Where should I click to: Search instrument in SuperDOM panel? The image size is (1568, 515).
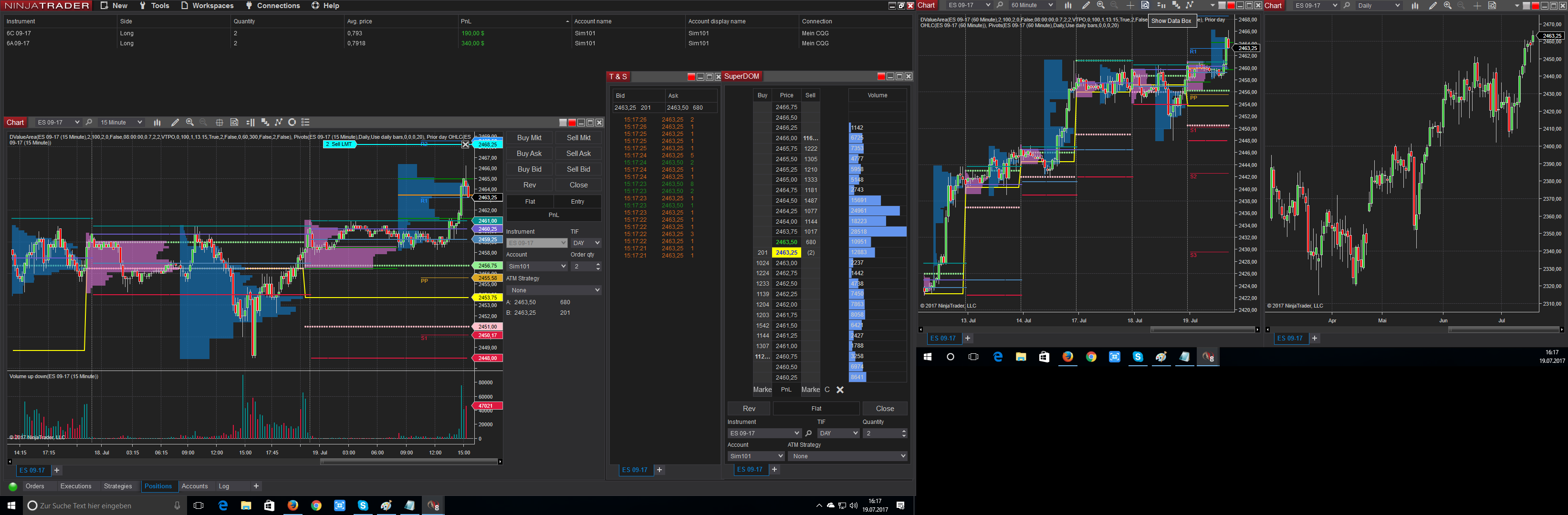click(x=808, y=433)
